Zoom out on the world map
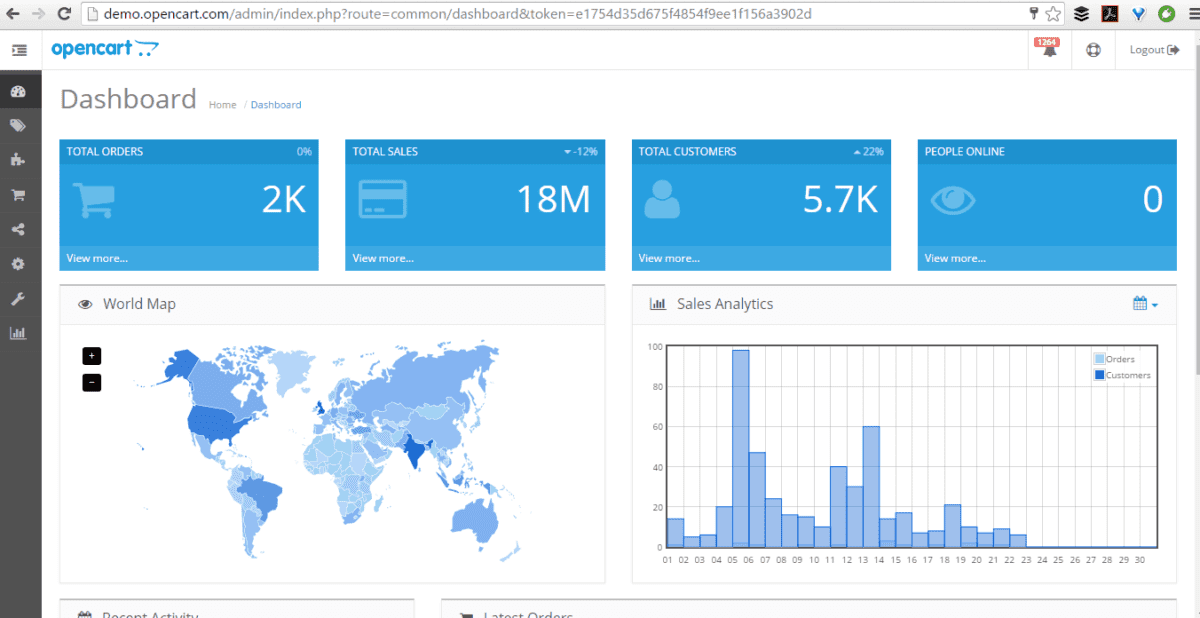The height and width of the screenshot is (618, 1200). (x=92, y=382)
